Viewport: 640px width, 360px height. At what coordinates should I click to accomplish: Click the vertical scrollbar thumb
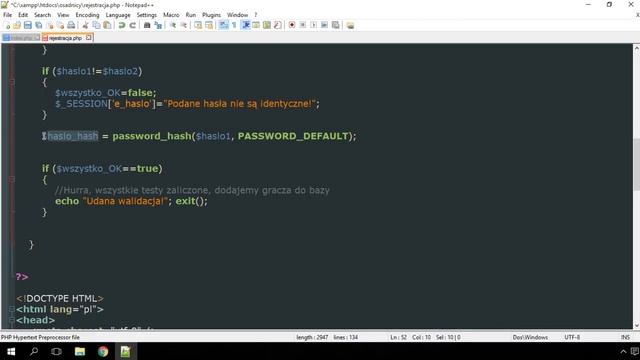tap(636, 164)
